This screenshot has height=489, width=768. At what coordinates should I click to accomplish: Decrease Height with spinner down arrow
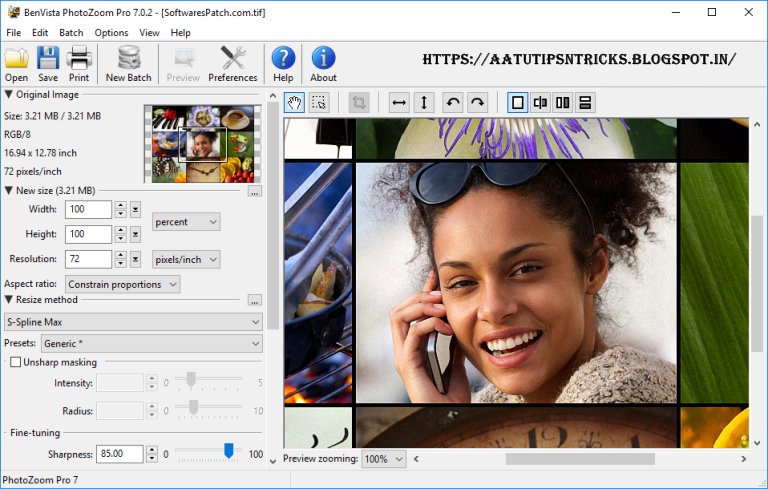[120, 239]
